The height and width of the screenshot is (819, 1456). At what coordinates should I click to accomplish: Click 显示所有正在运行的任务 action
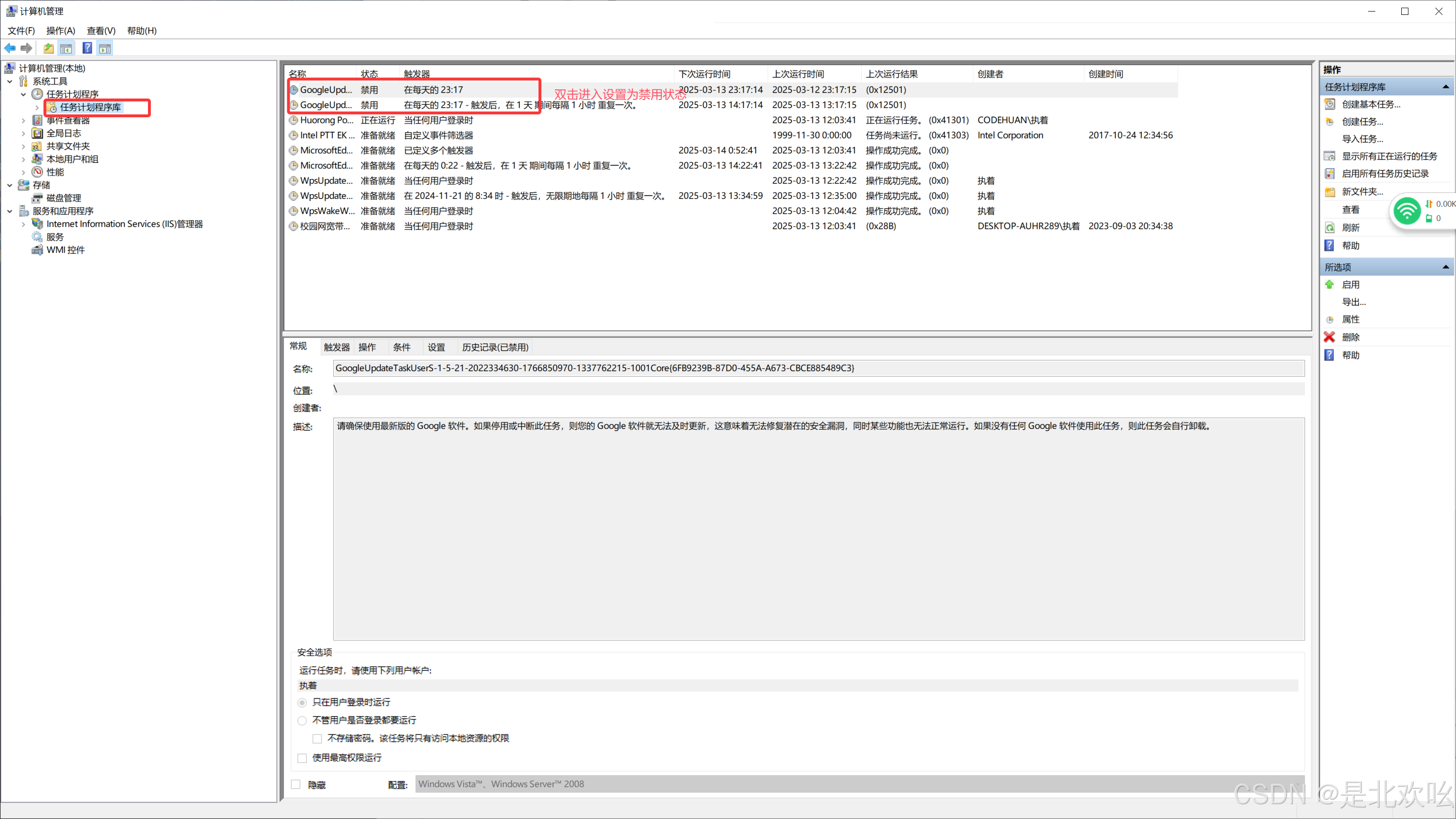pos(1389,156)
